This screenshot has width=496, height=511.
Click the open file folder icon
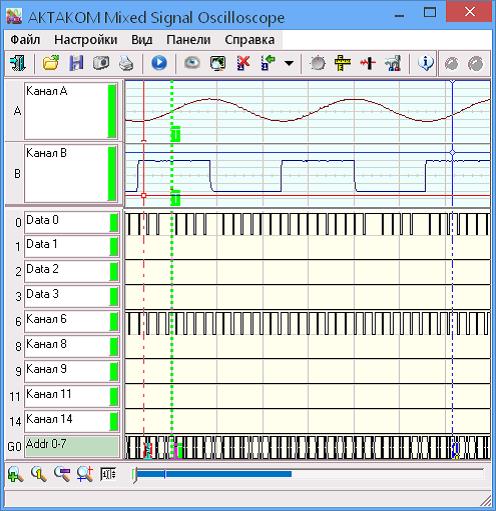pyautogui.click(x=51, y=63)
